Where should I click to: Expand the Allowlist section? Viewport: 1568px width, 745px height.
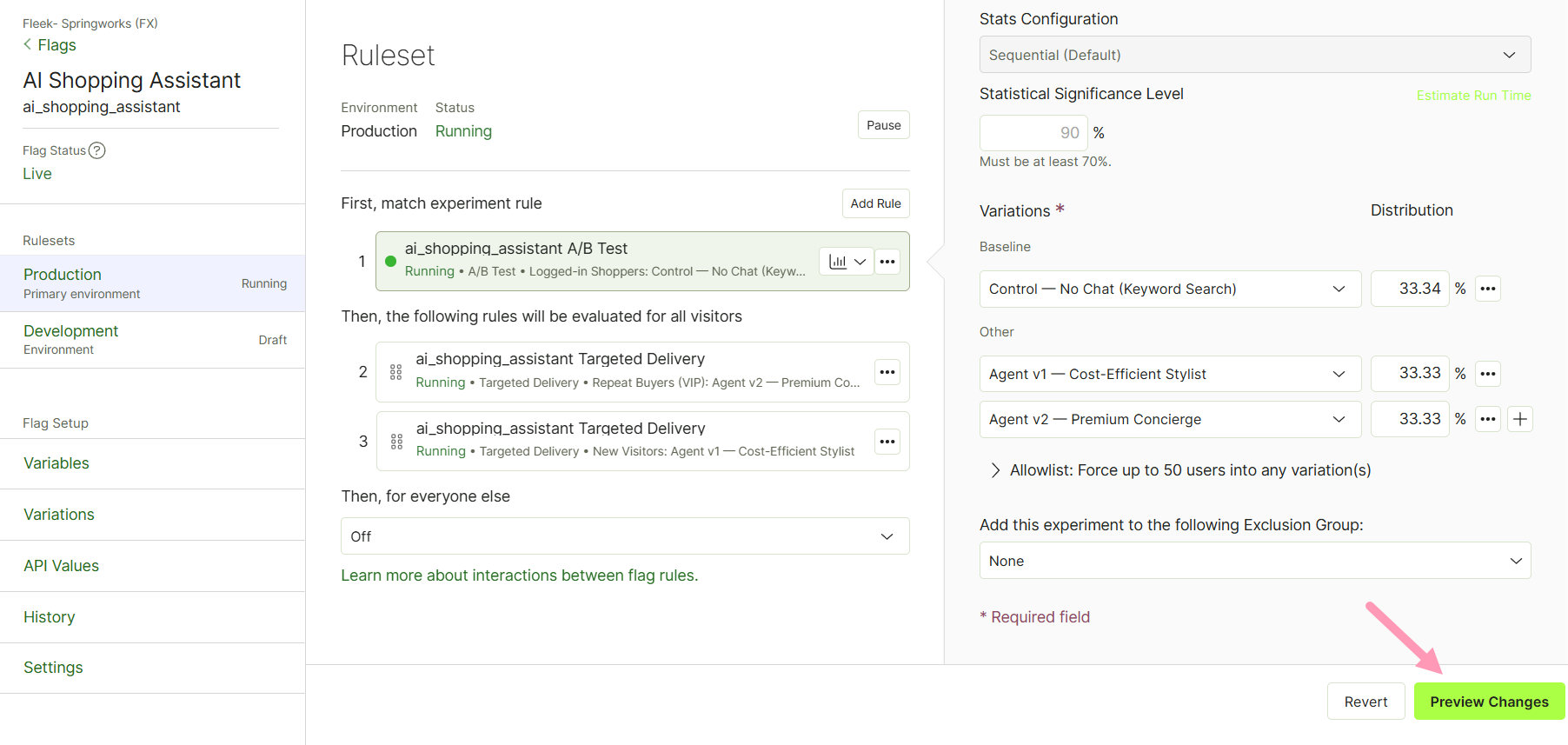point(1181,470)
